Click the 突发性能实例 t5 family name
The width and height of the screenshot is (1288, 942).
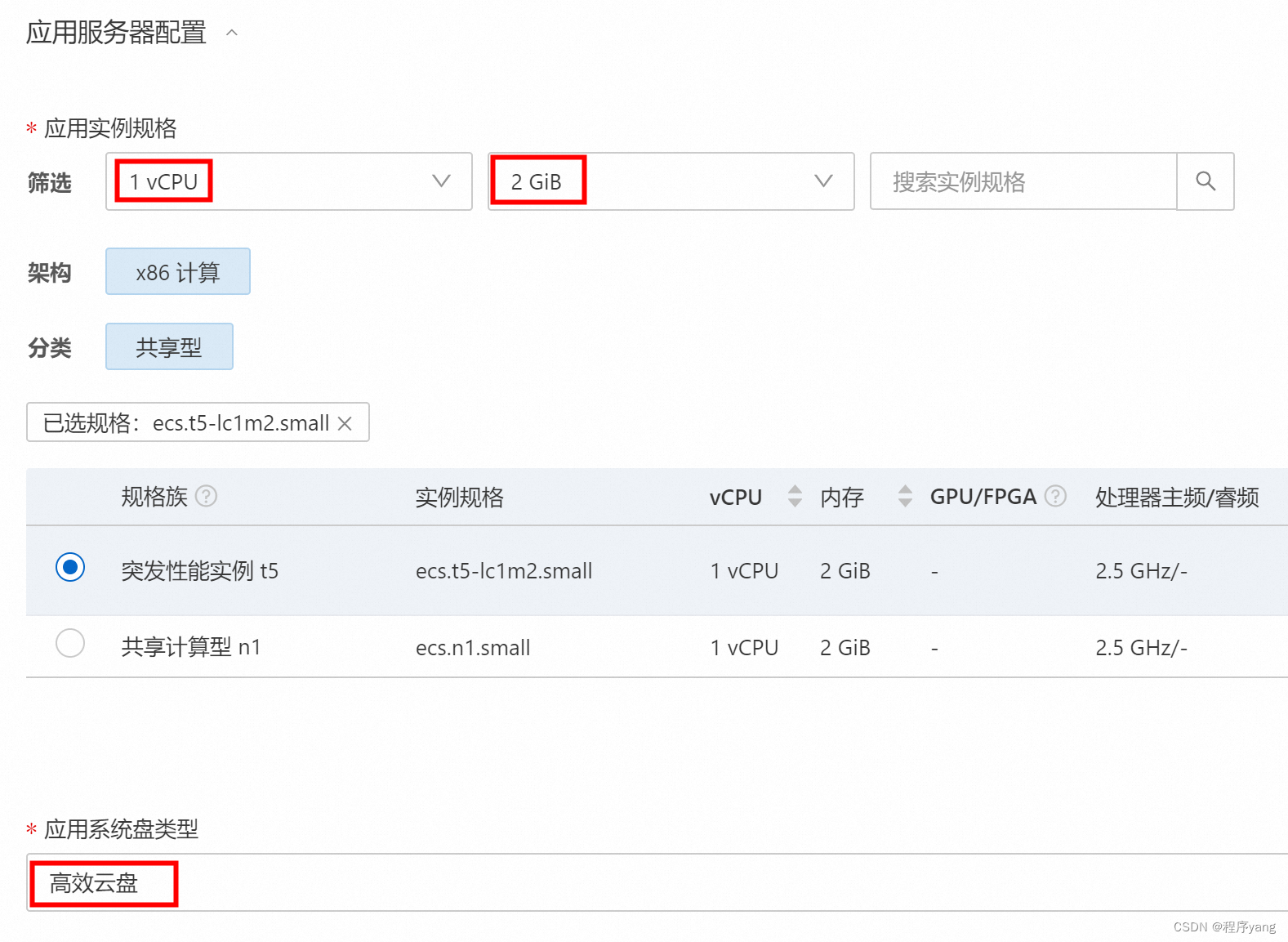pos(200,571)
